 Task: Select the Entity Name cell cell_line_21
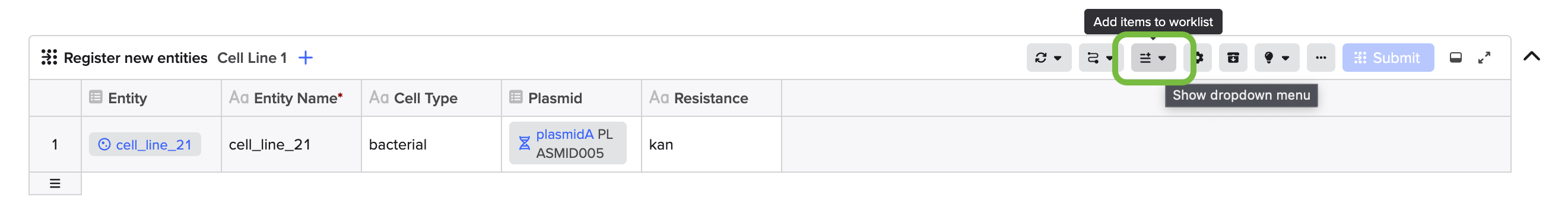click(x=291, y=145)
